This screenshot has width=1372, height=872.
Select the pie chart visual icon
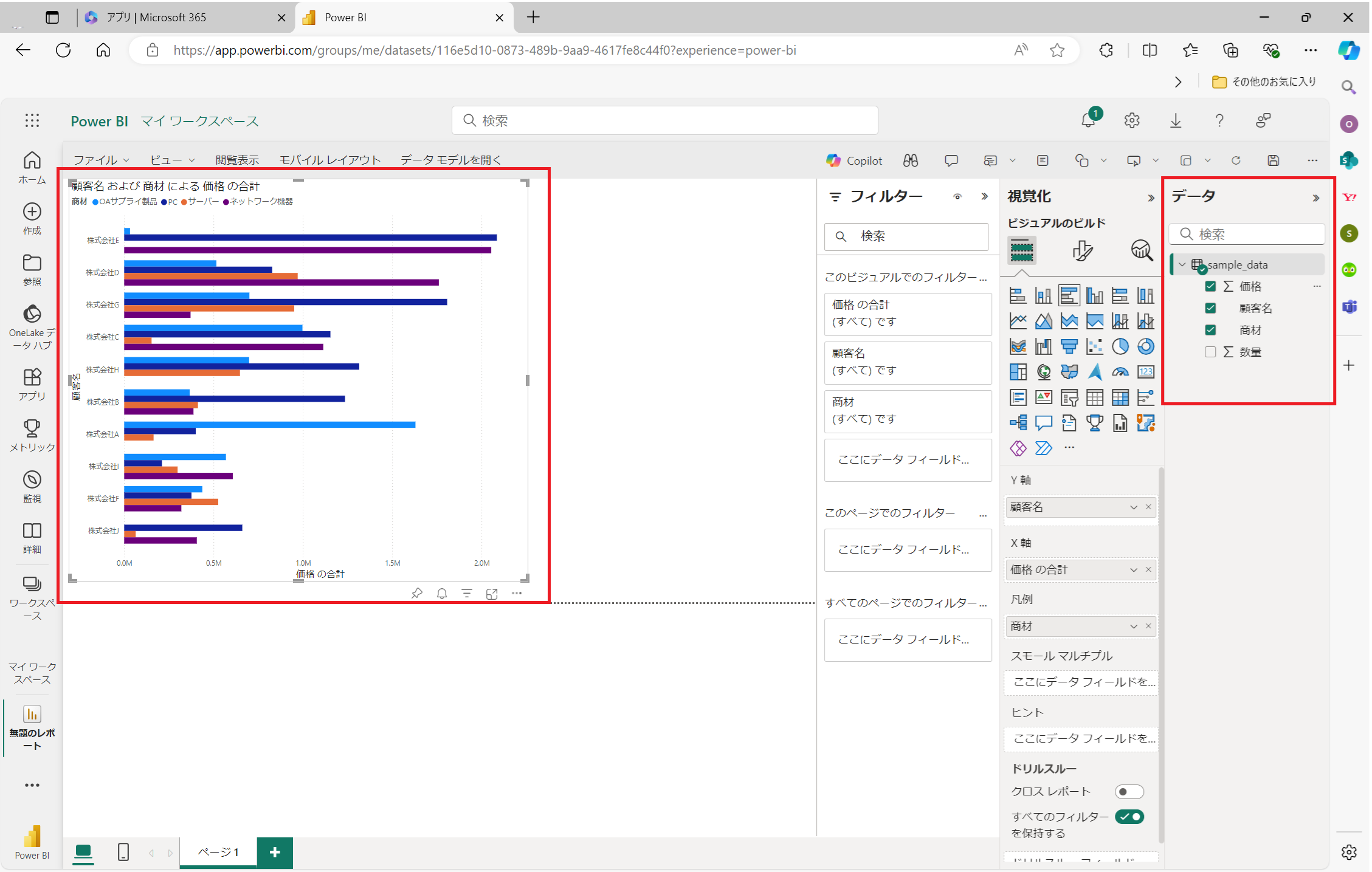click(1120, 346)
